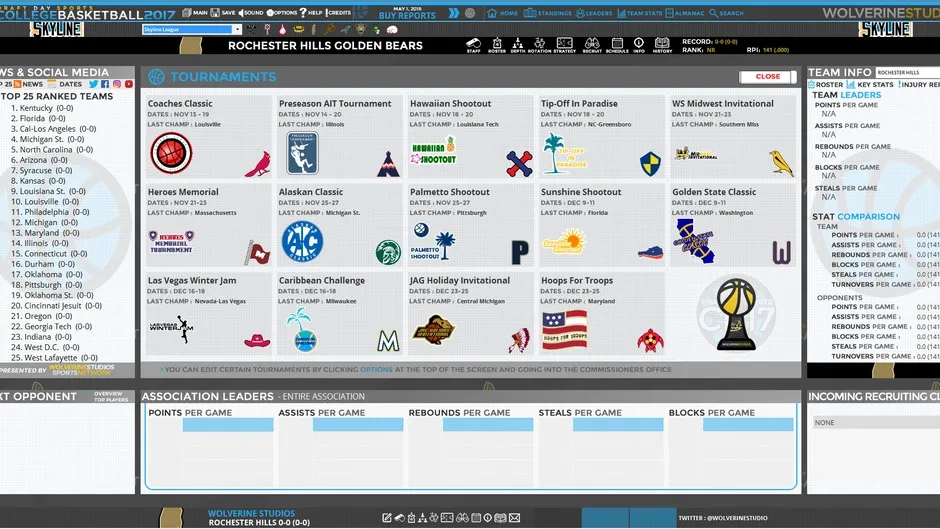The height and width of the screenshot is (529, 940).
Task: Open the Schedule calendar icon
Action: [x=617, y=45]
